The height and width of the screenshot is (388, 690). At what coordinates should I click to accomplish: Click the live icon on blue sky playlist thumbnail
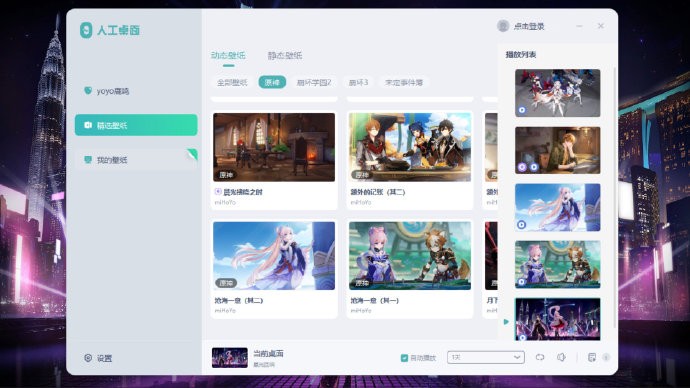(522, 224)
